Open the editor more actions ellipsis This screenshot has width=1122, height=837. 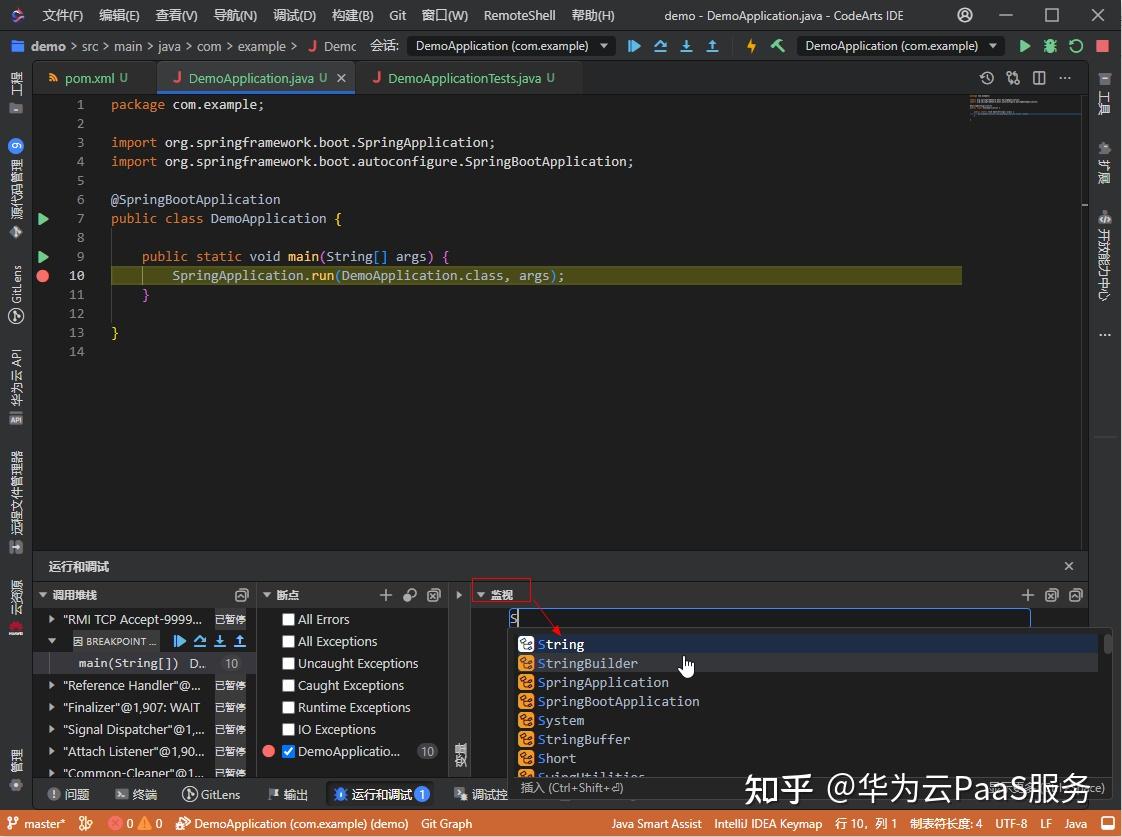(1065, 78)
